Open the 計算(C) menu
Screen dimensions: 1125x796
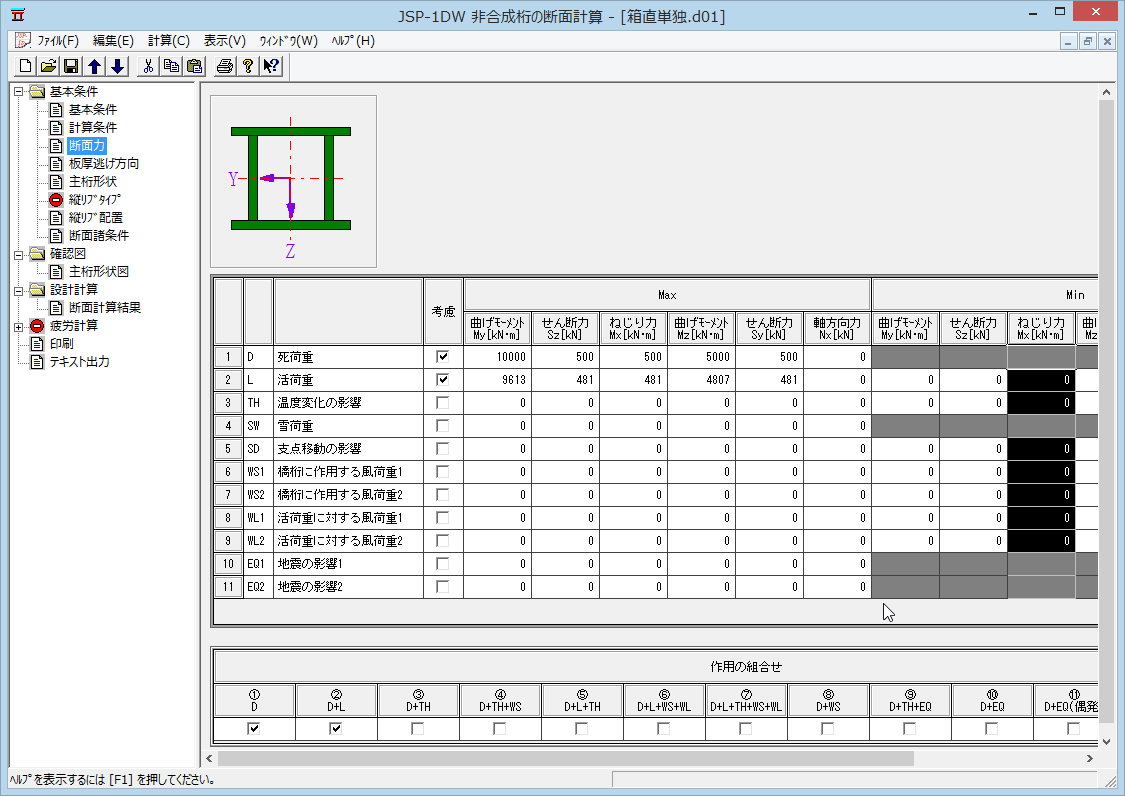pos(168,41)
